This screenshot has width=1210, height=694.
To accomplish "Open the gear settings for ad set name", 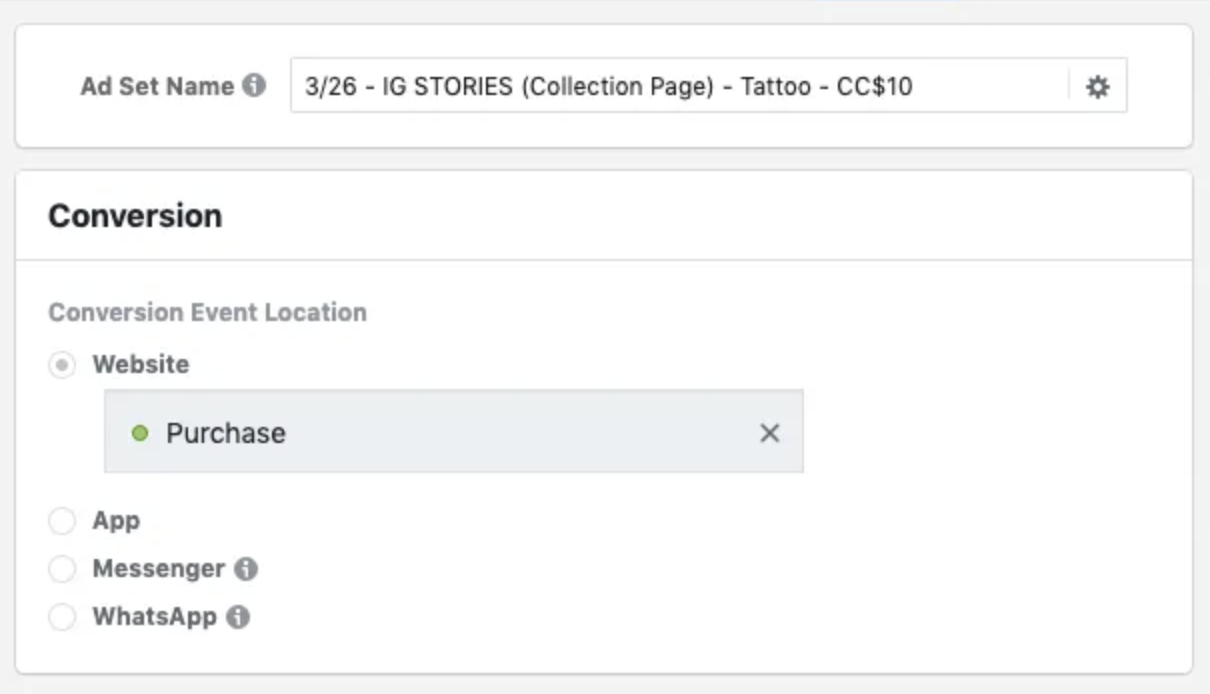I will pos(1098,87).
